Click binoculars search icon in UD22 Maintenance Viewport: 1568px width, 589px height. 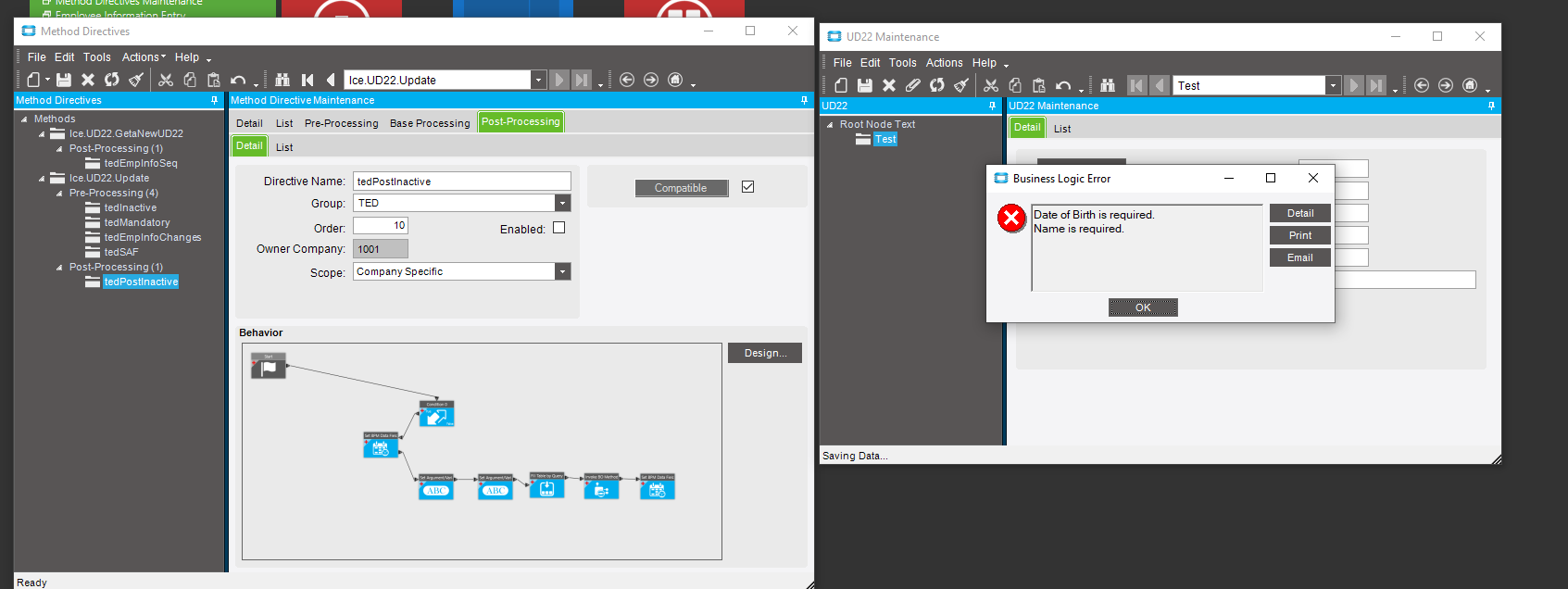(x=1108, y=85)
